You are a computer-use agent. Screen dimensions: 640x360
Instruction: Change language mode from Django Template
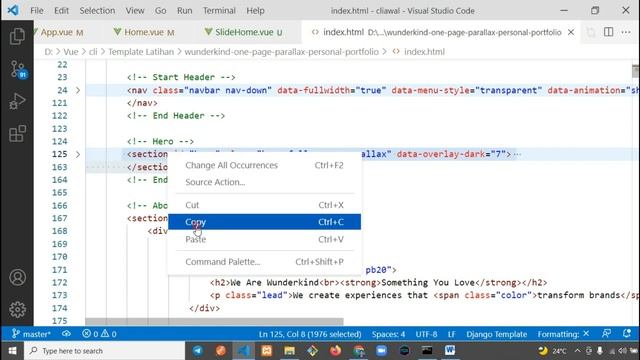coord(497,334)
